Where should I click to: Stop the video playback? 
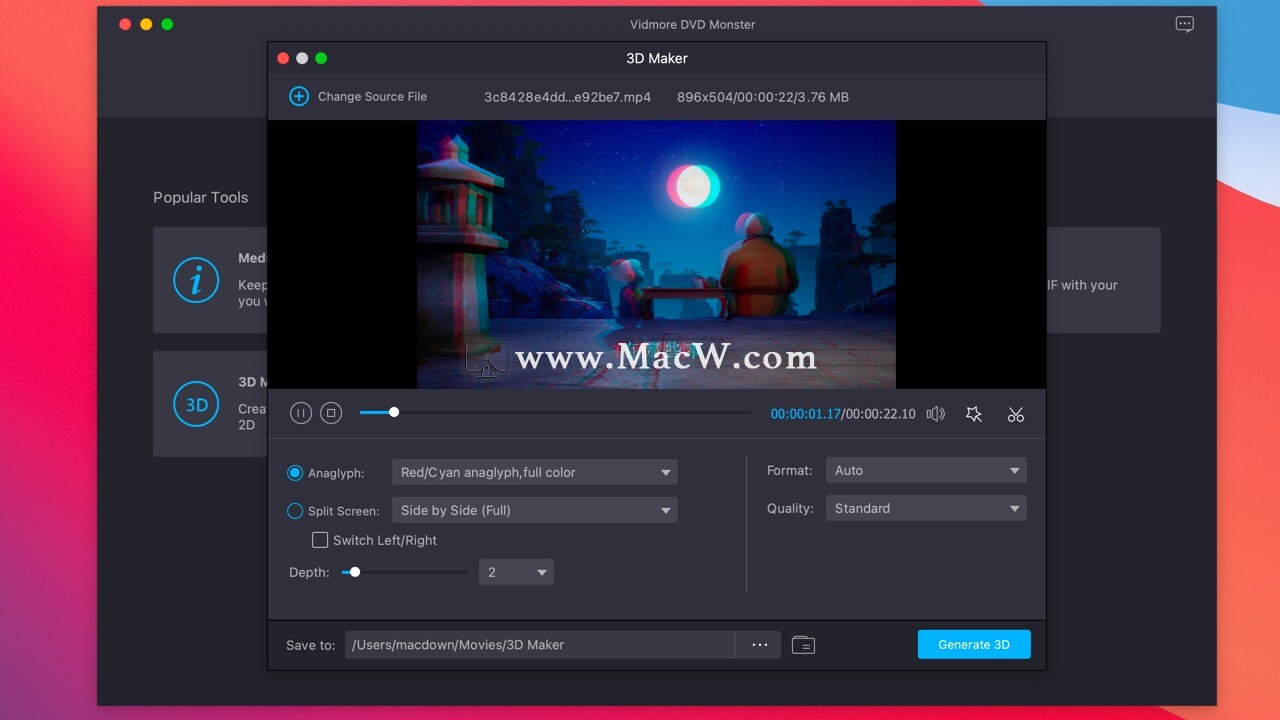click(331, 413)
